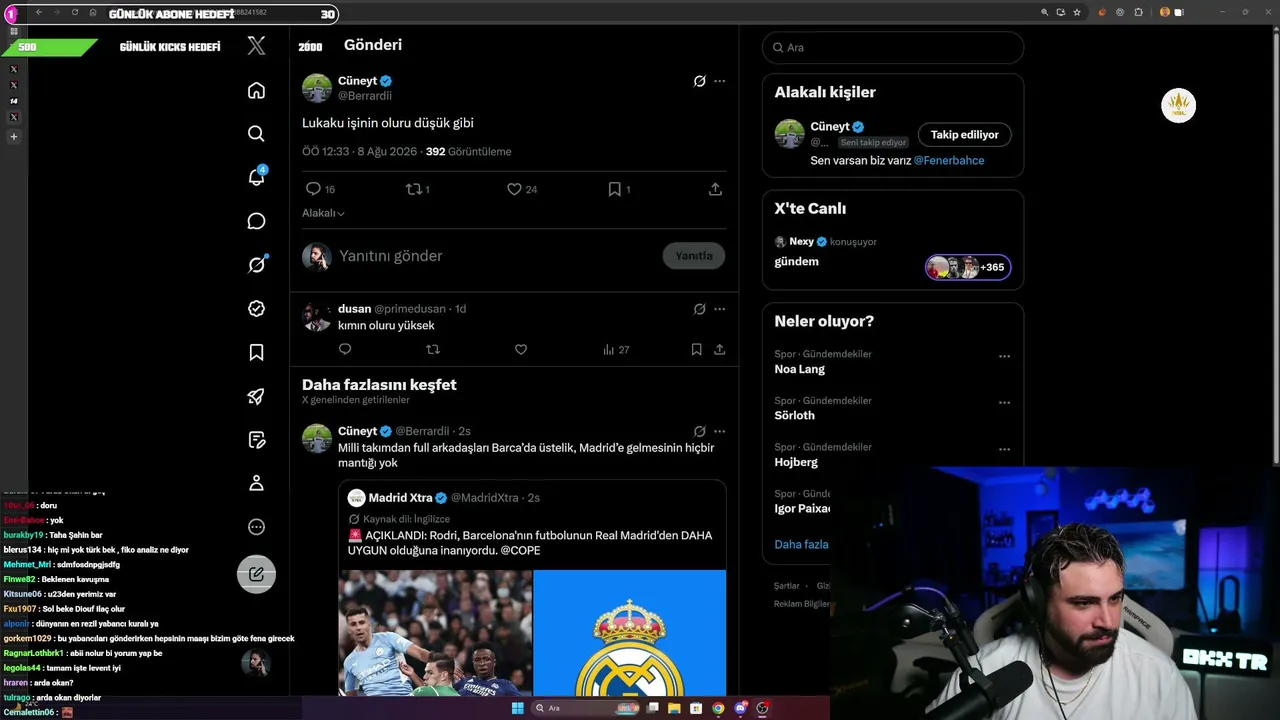This screenshot has height=720, width=1280.
Task: Open the Noa Lang trending topic
Action: (x=800, y=369)
